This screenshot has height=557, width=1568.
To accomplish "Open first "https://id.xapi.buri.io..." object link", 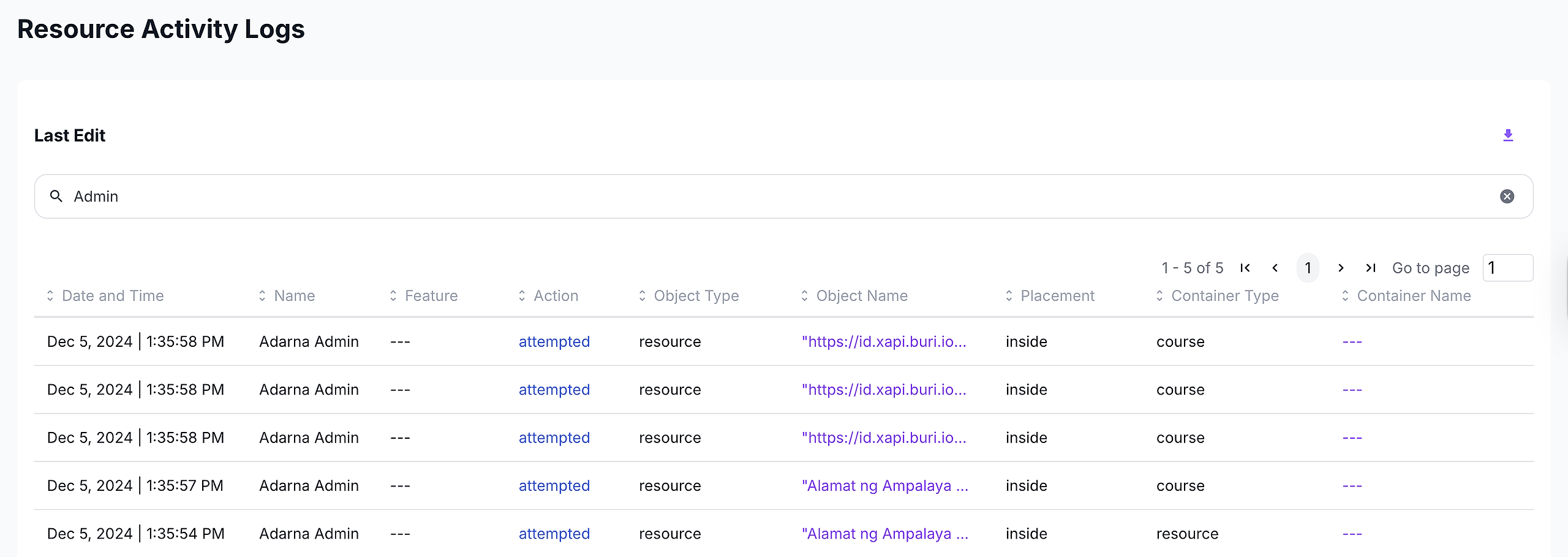I will [884, 342].
